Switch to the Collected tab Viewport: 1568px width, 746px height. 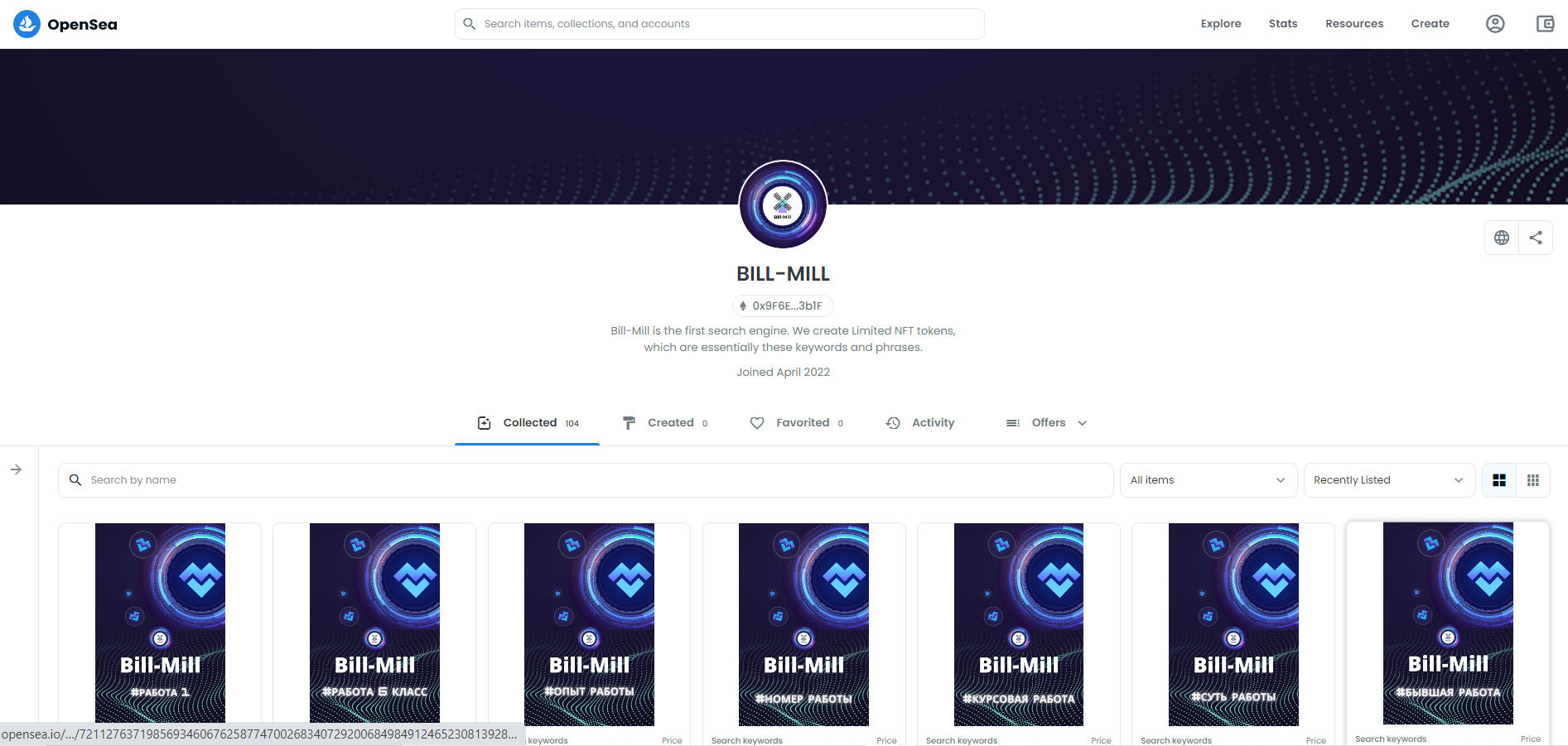528,423
